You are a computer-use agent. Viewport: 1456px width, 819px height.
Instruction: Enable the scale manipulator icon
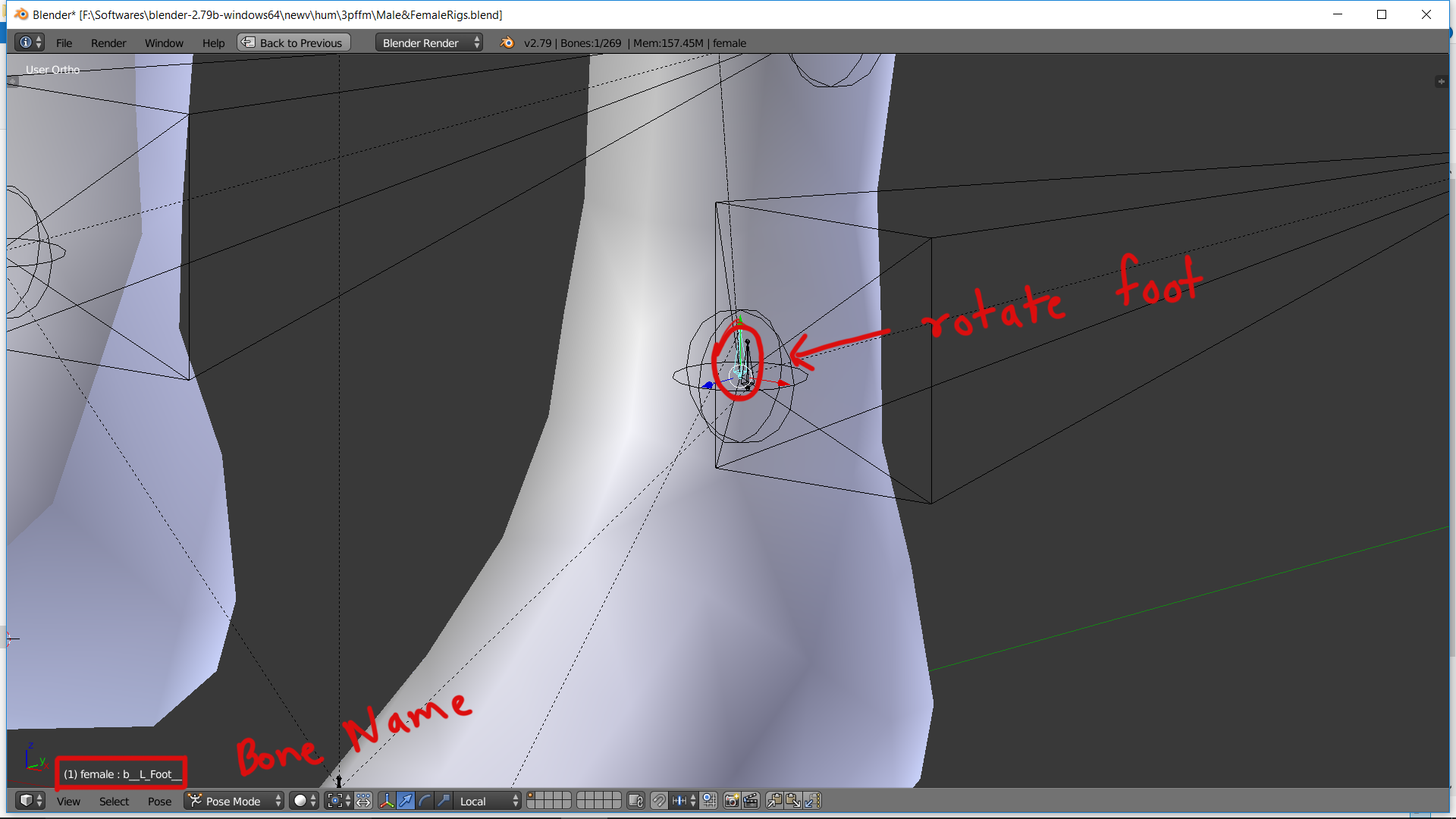click(x=444, y=801)
